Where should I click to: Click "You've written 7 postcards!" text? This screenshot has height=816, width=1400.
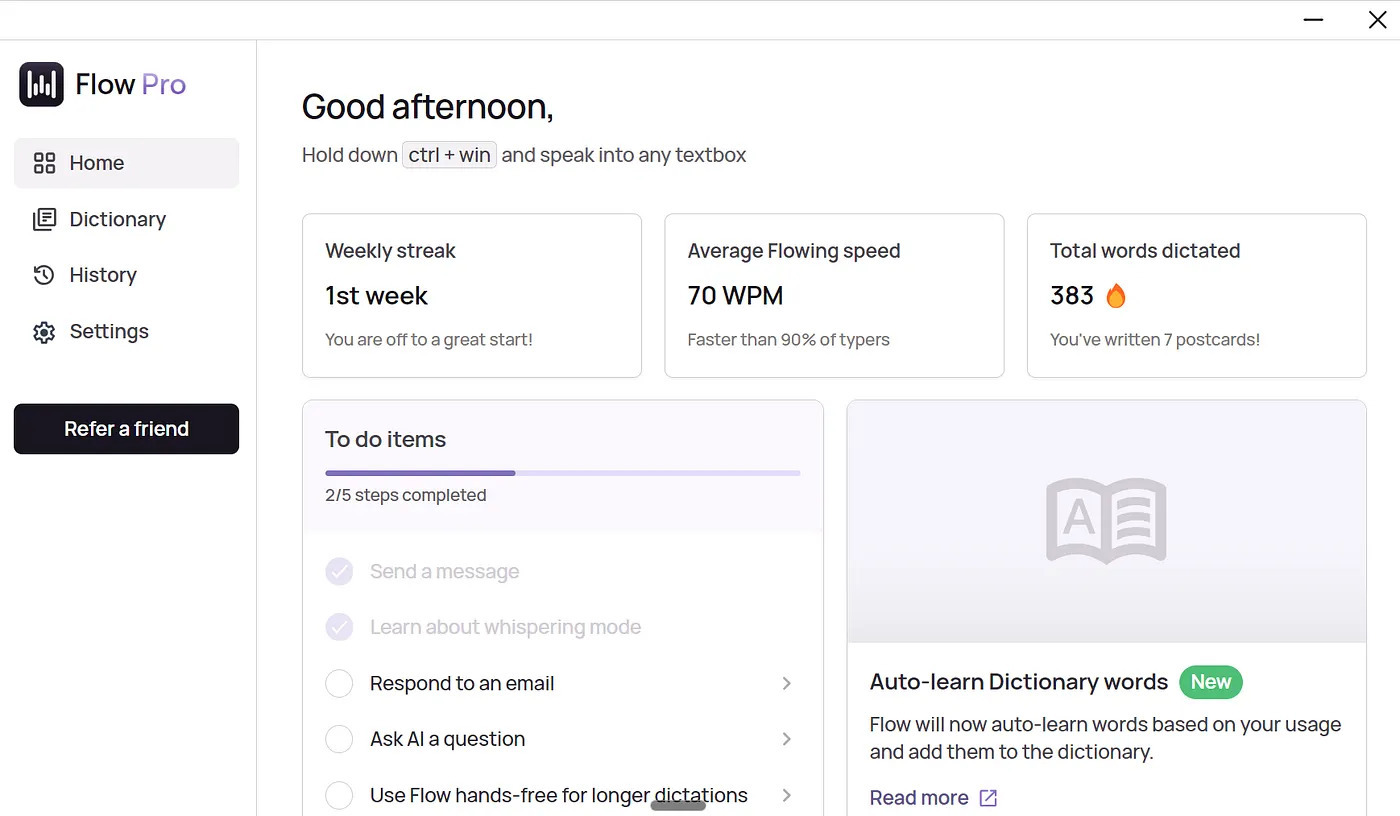(1155, 339)
